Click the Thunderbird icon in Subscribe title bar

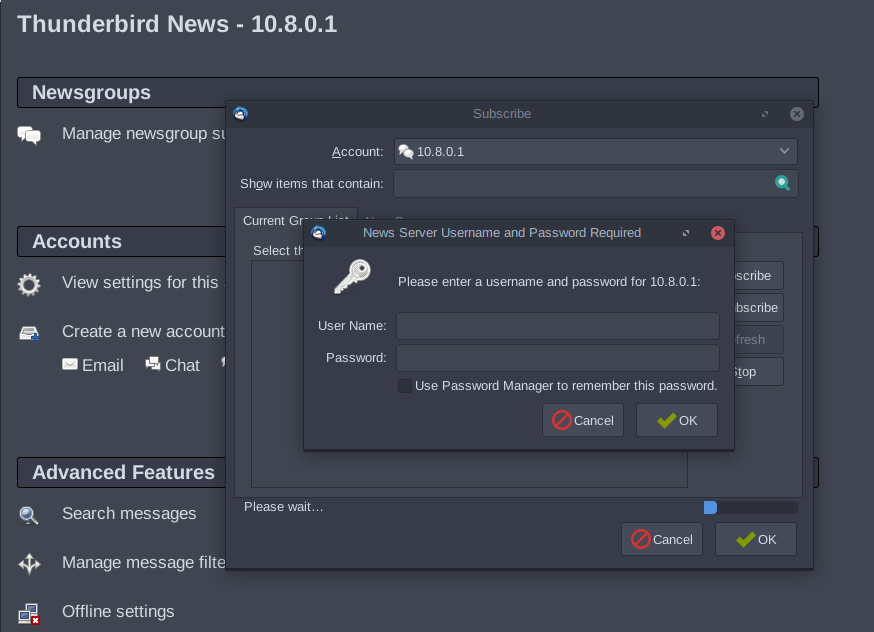240,114
